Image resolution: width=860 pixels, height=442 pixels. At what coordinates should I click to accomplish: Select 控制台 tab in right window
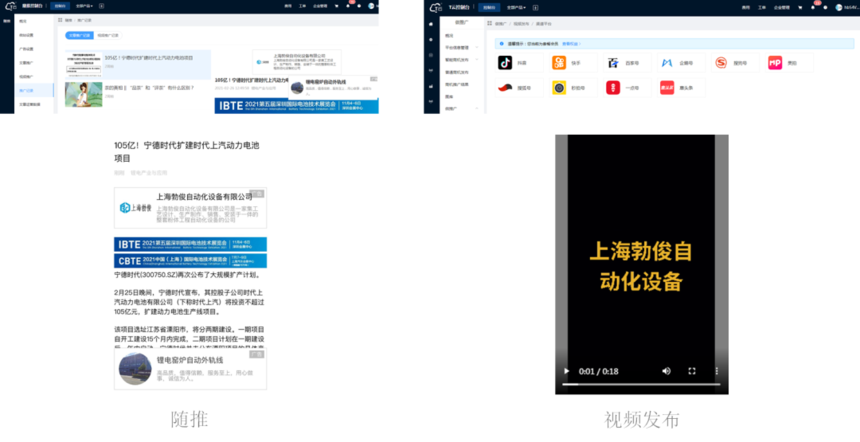point(489,8)
